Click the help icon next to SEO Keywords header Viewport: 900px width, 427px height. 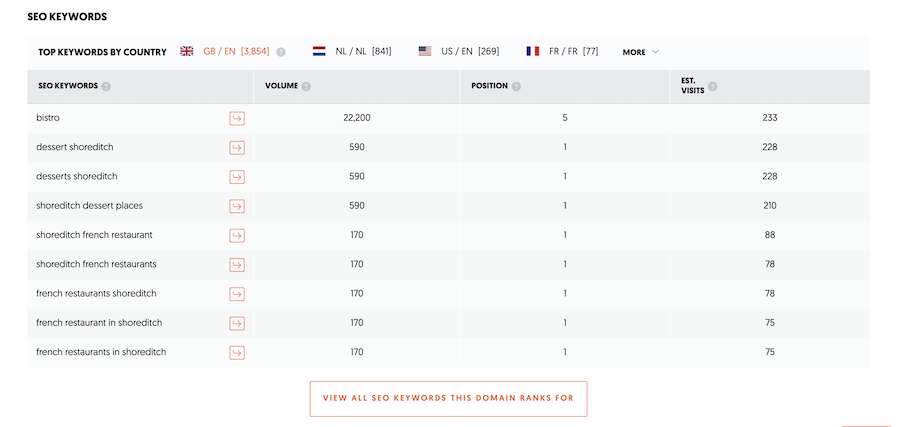106,86
